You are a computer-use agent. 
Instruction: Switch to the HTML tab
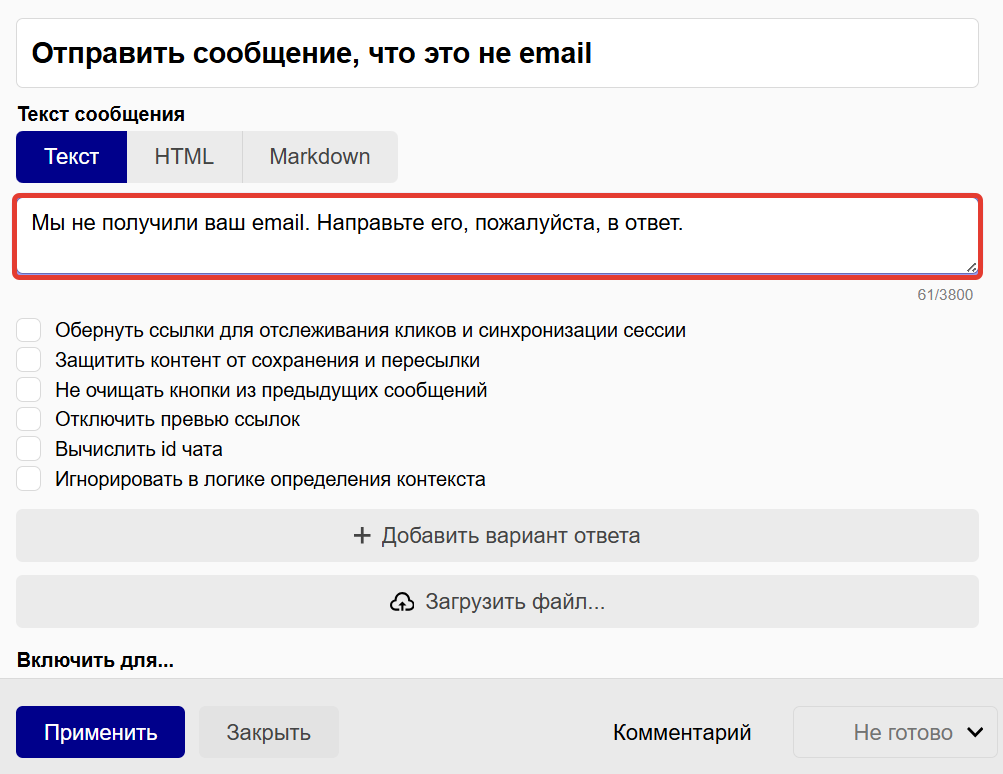click(184, 156)
